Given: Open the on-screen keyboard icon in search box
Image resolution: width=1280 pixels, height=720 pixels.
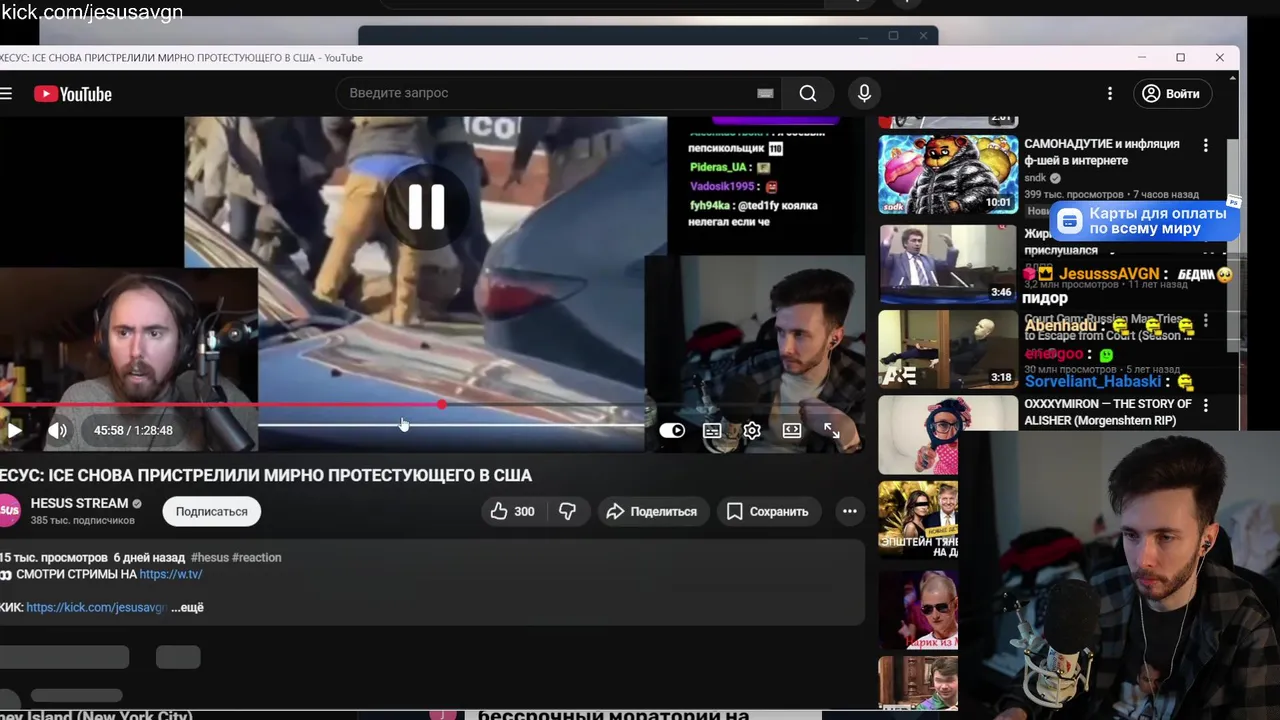Looking at the screenshot, I should click(x=765, y=93).
